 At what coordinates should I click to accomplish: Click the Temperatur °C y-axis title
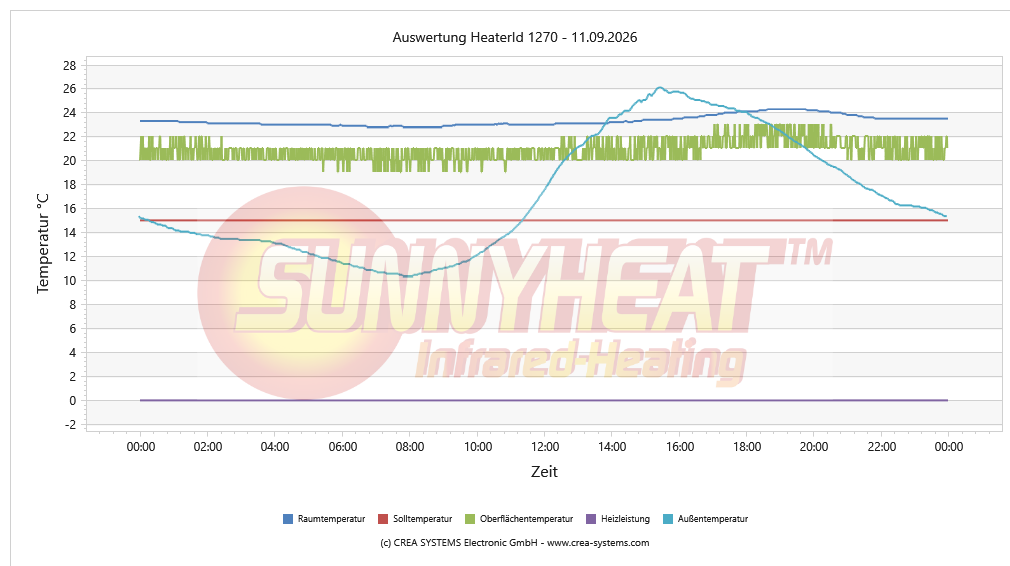tap(43, 243)
